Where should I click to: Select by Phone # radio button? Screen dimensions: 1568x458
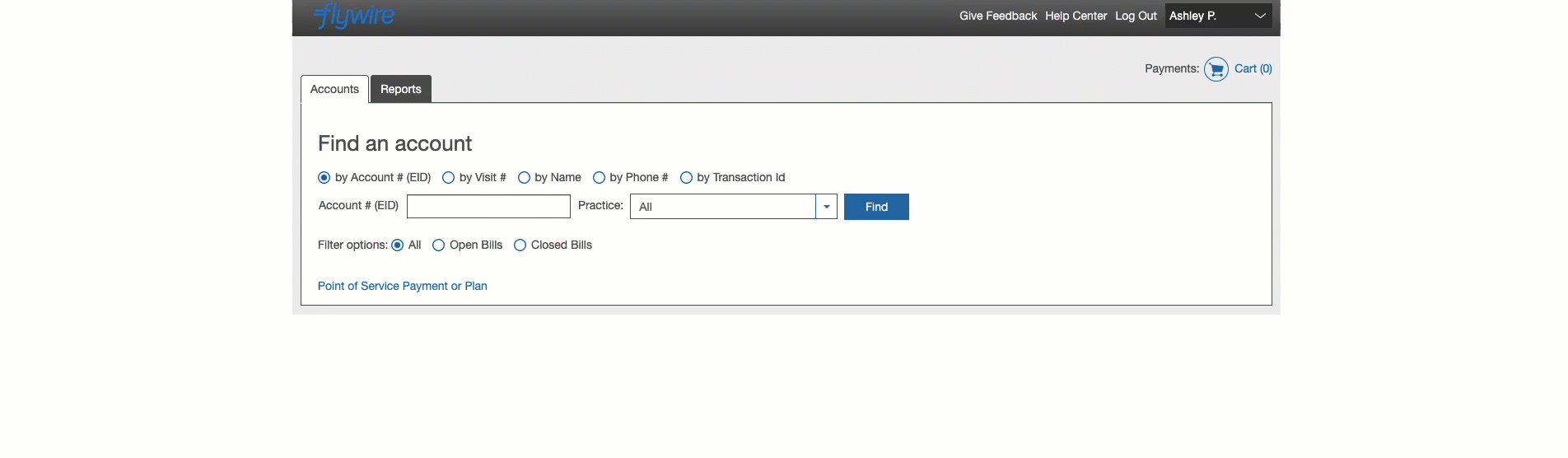tap(600, 178)
